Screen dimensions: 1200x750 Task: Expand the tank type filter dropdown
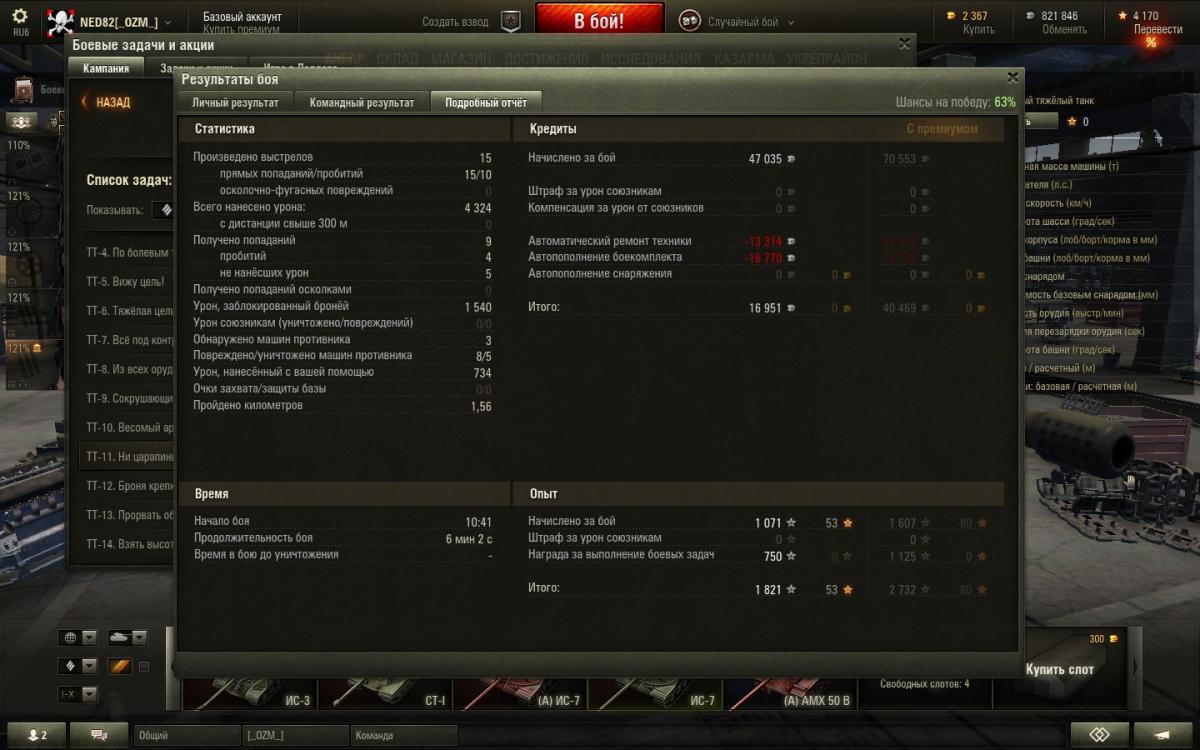point(127,637)
